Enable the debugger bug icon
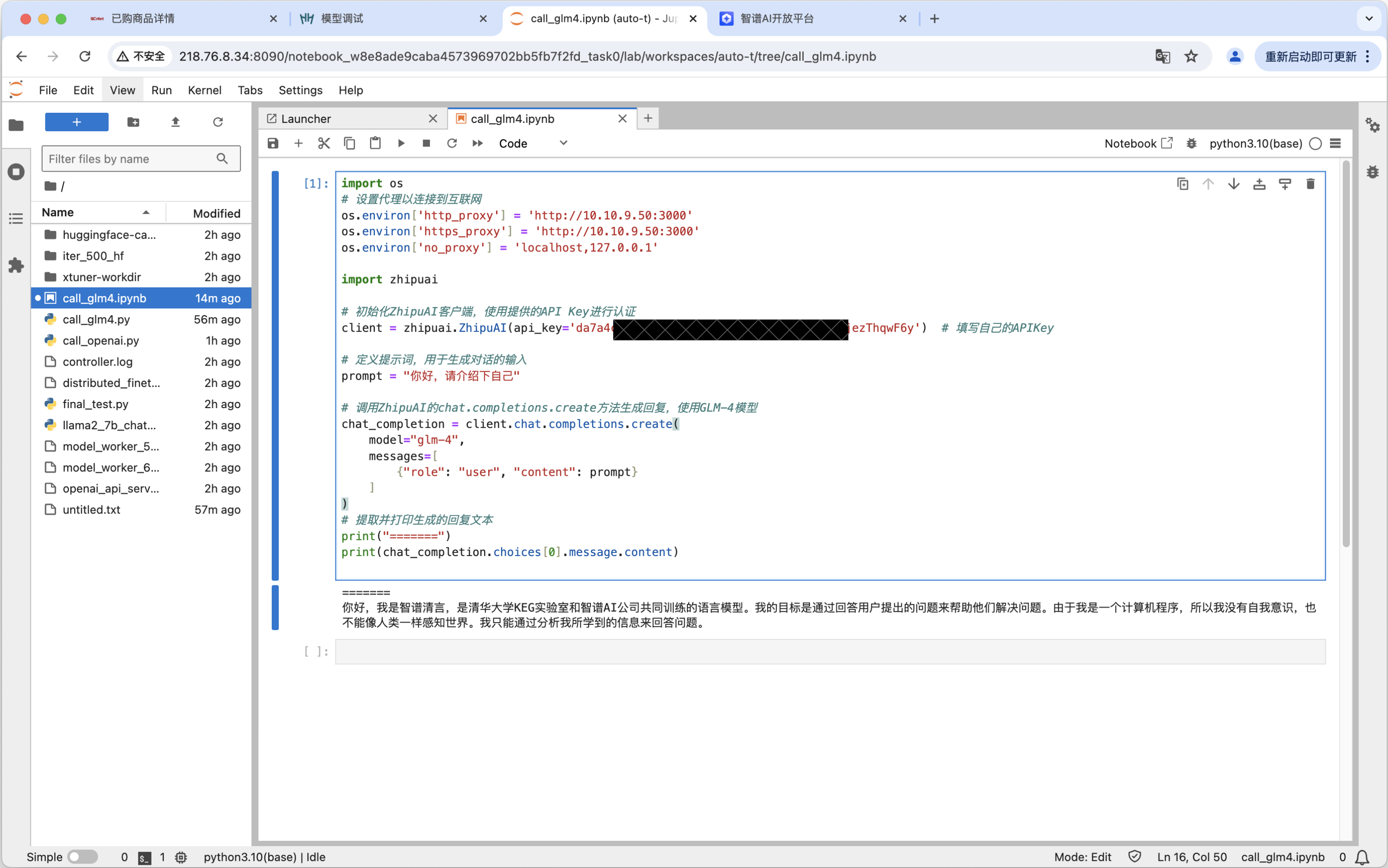This screenshot has width=1388, height=868. click(x=1191, y=143)
